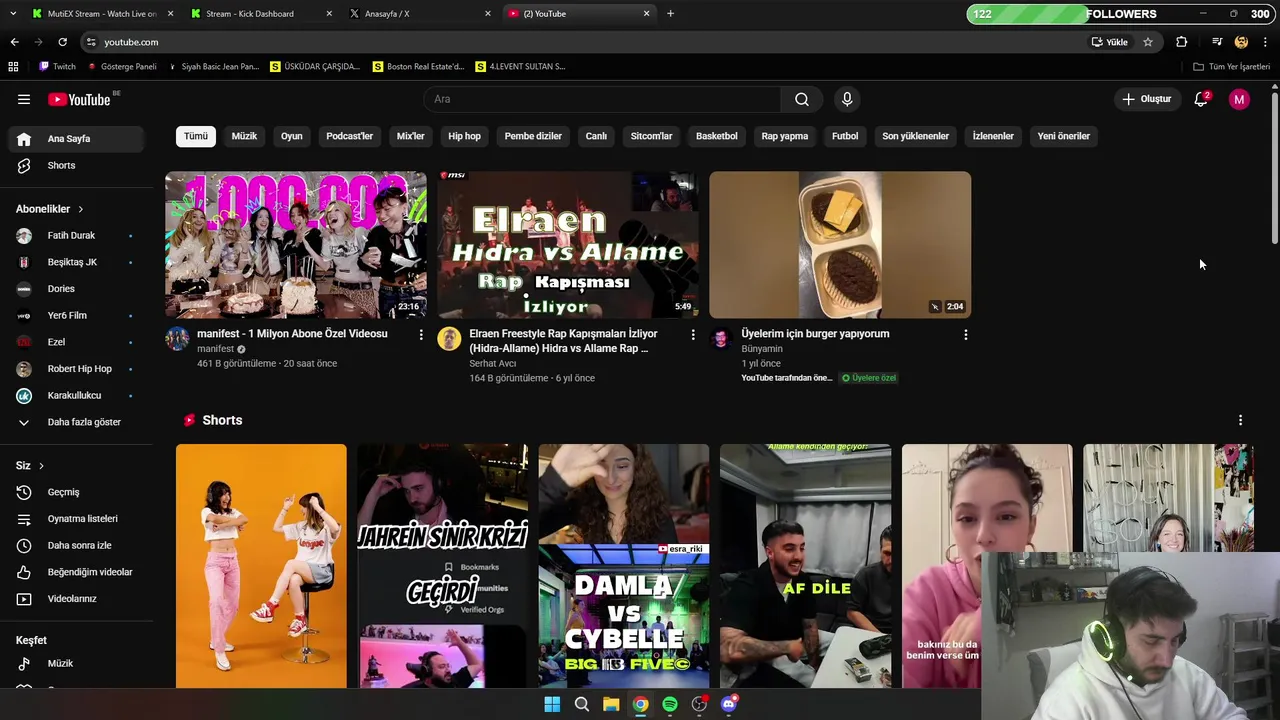Screen dimensions: 1280x720
Task: Open the account avatar menu
Action: coord(1239,99)
